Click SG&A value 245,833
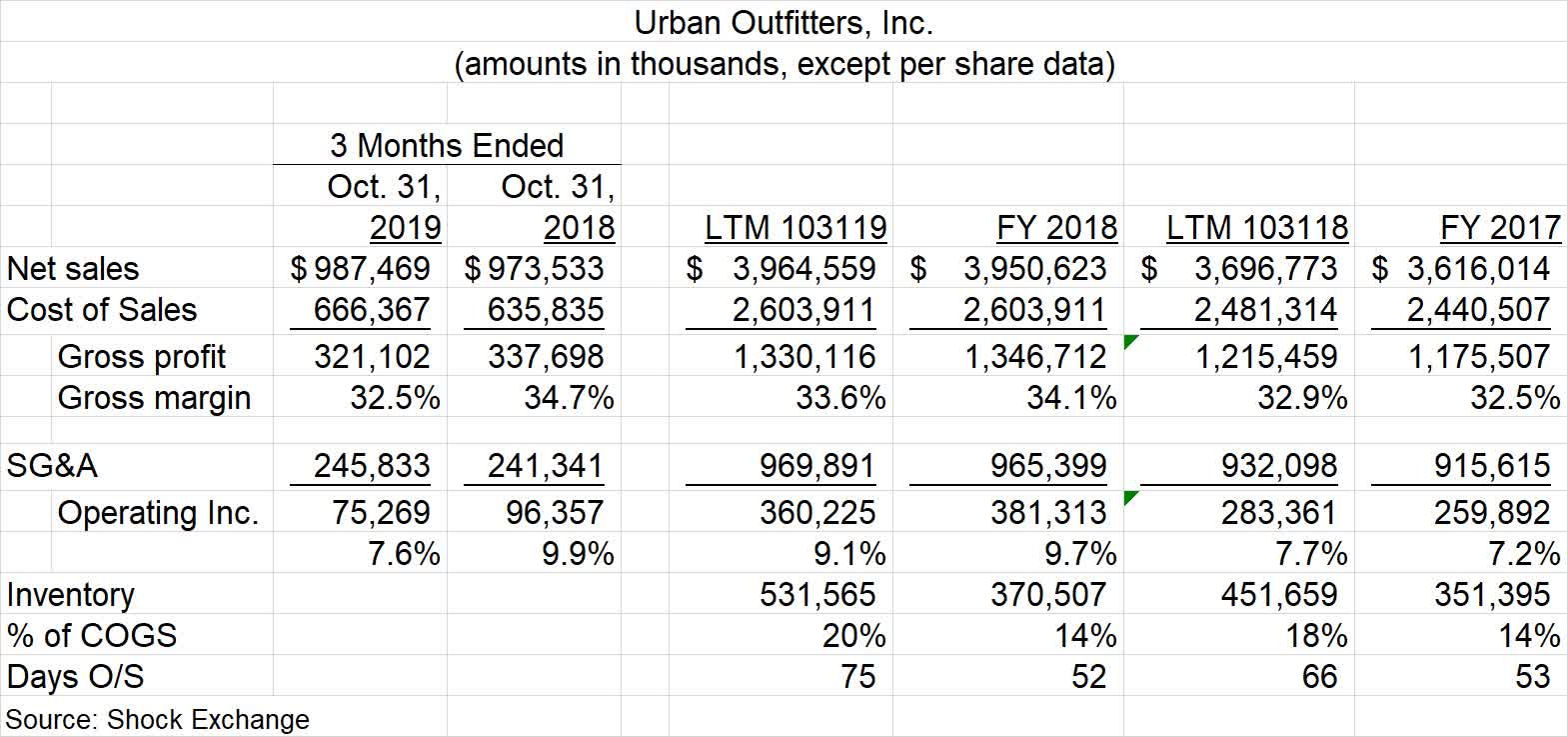The image size is (1568, 737). tap(372, 466)
